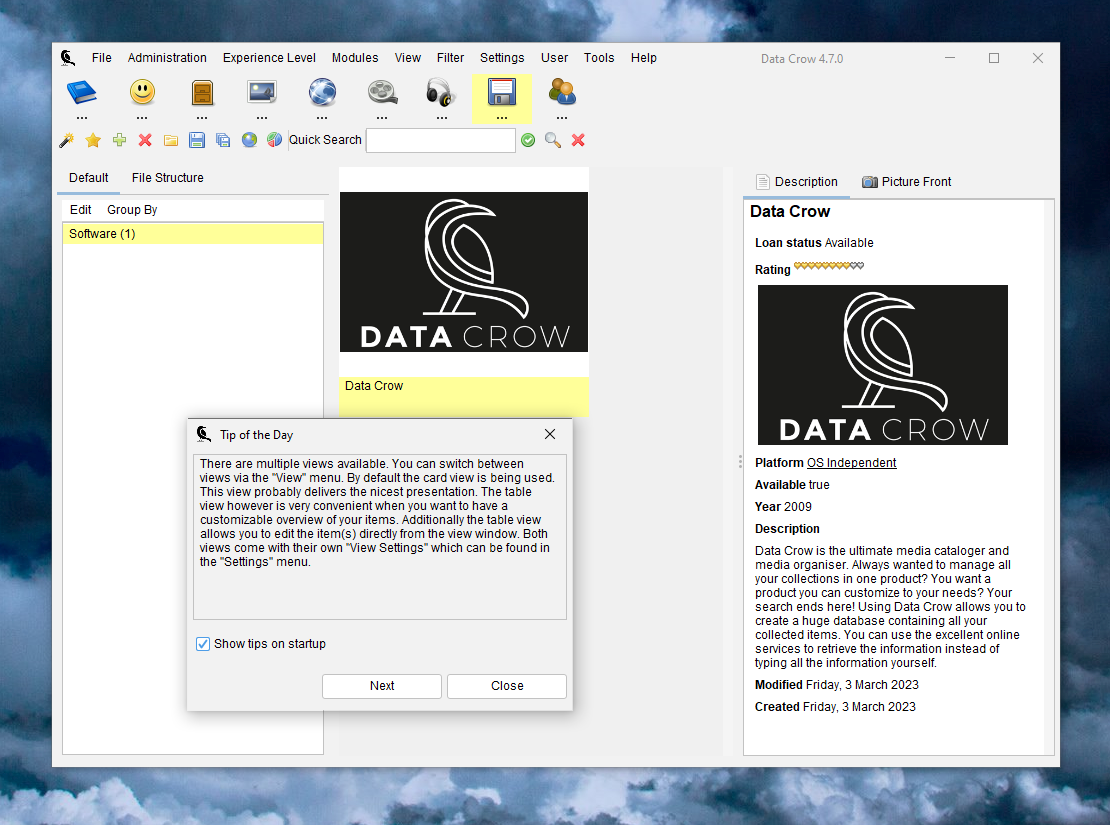The width and height of the screenshot is (1110, 825).
Task: Select the Data Crow card thumbnail
Action: click(x=464, y=272)
